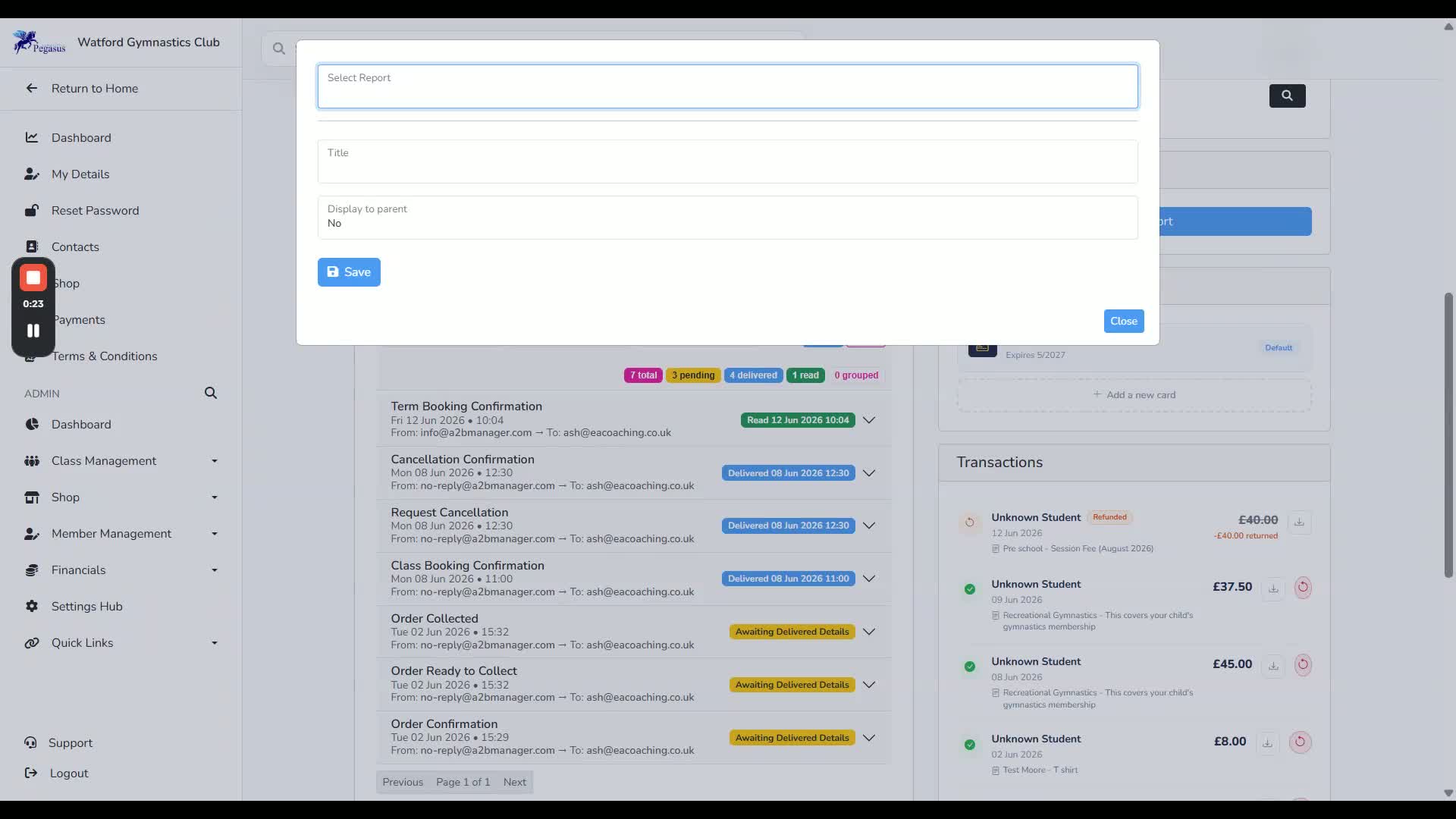This screenshot has height=819, width=1456.
Task: Download receipt for £37.50 transaction
Action: click(1273, 588)
